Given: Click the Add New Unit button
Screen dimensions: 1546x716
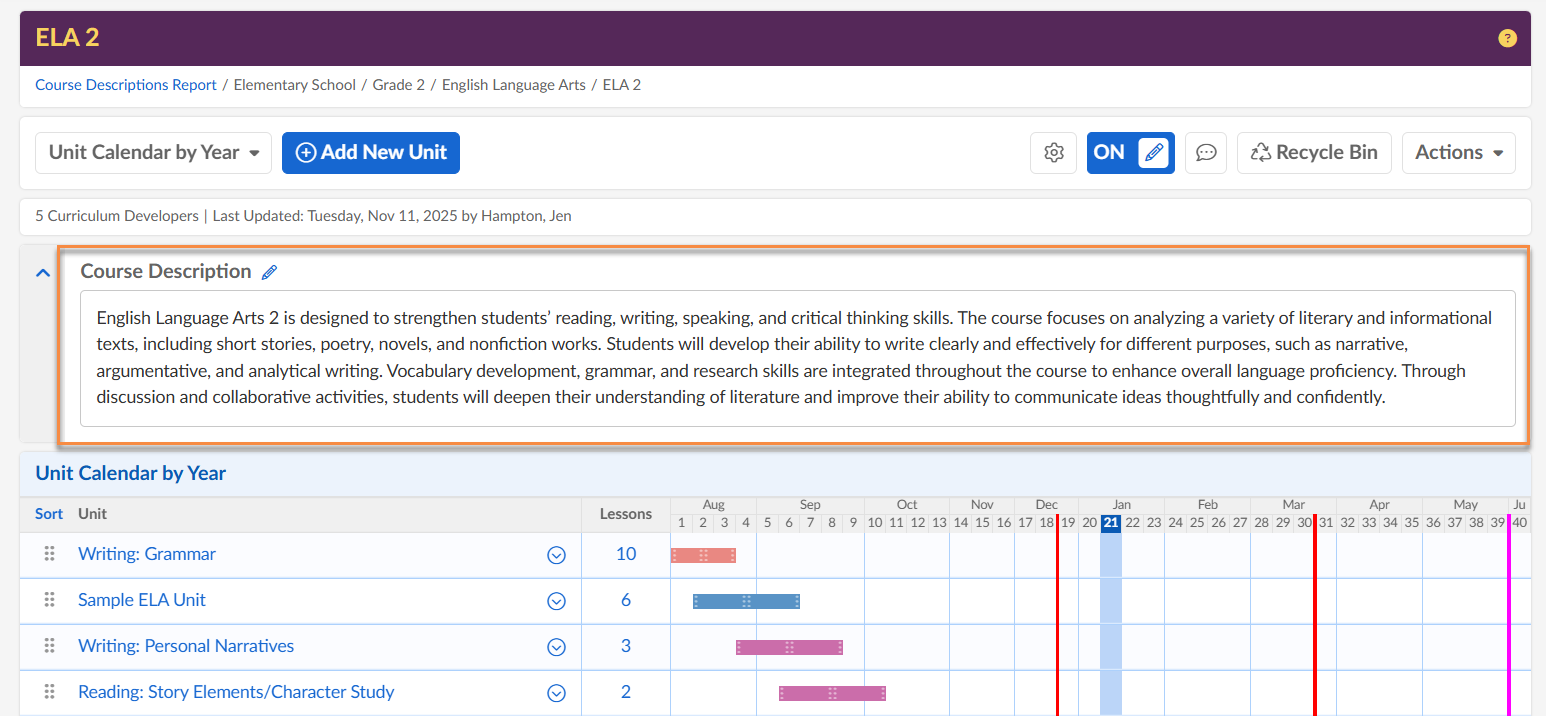Looking at the screenshot, I should (370, 153).
